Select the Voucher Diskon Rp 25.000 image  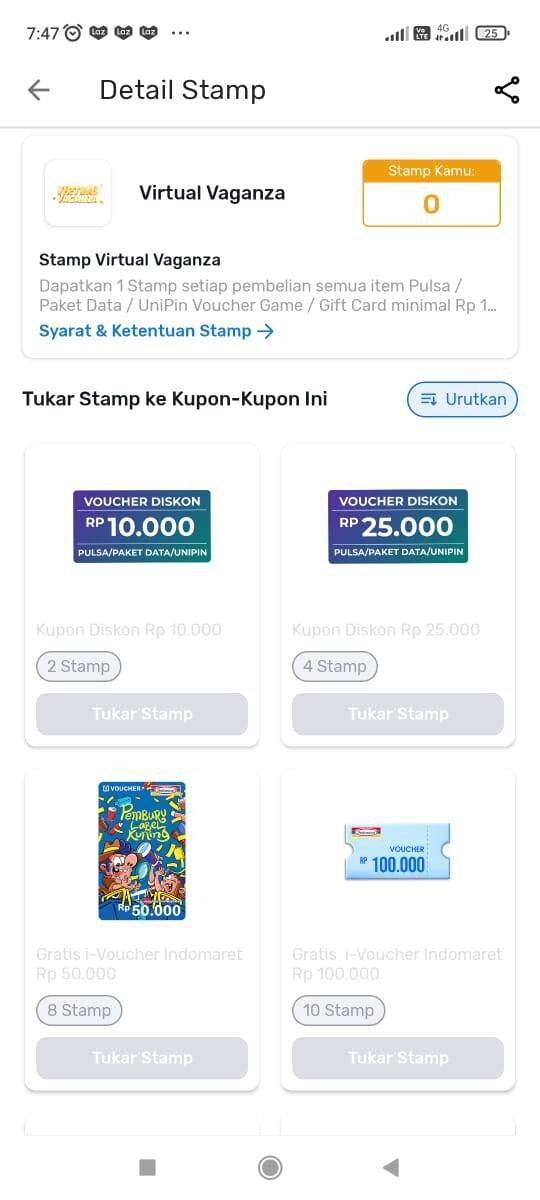coord(398,526)
